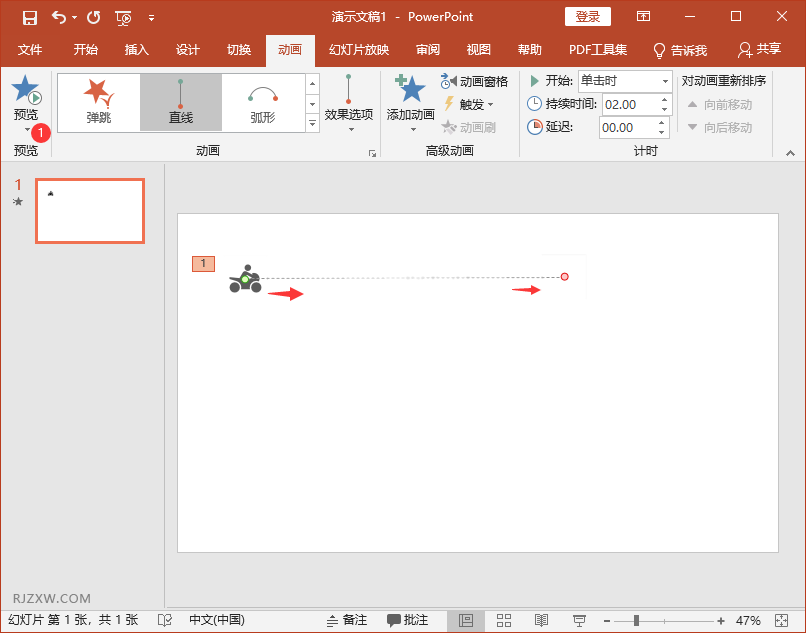Viewport: 806px width, 633px height.
Task: Start slideshow from beginning in quick access toolbar
Action: tap(123, 19)
